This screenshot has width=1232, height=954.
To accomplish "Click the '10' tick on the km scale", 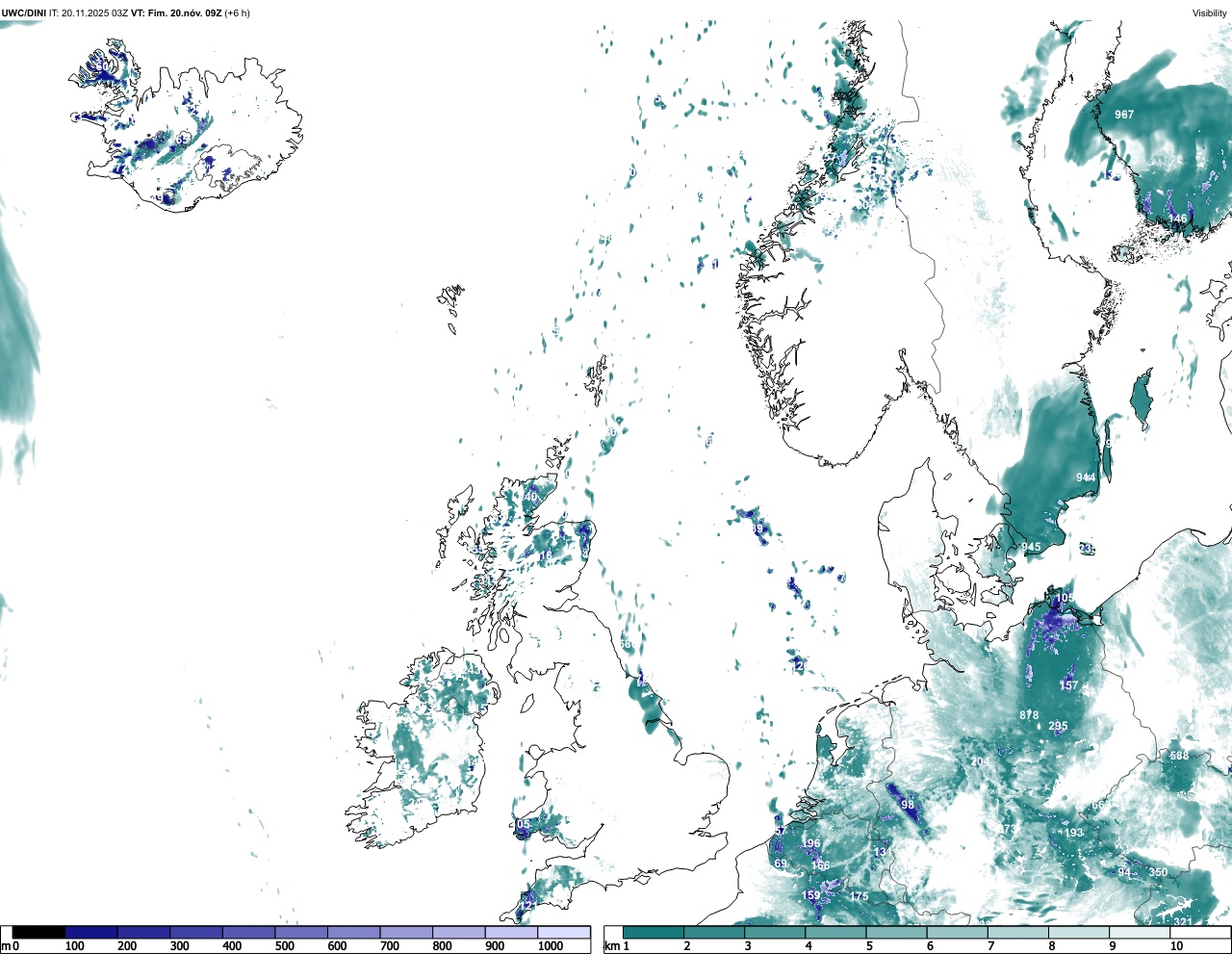I will (x=1176, y=946).
